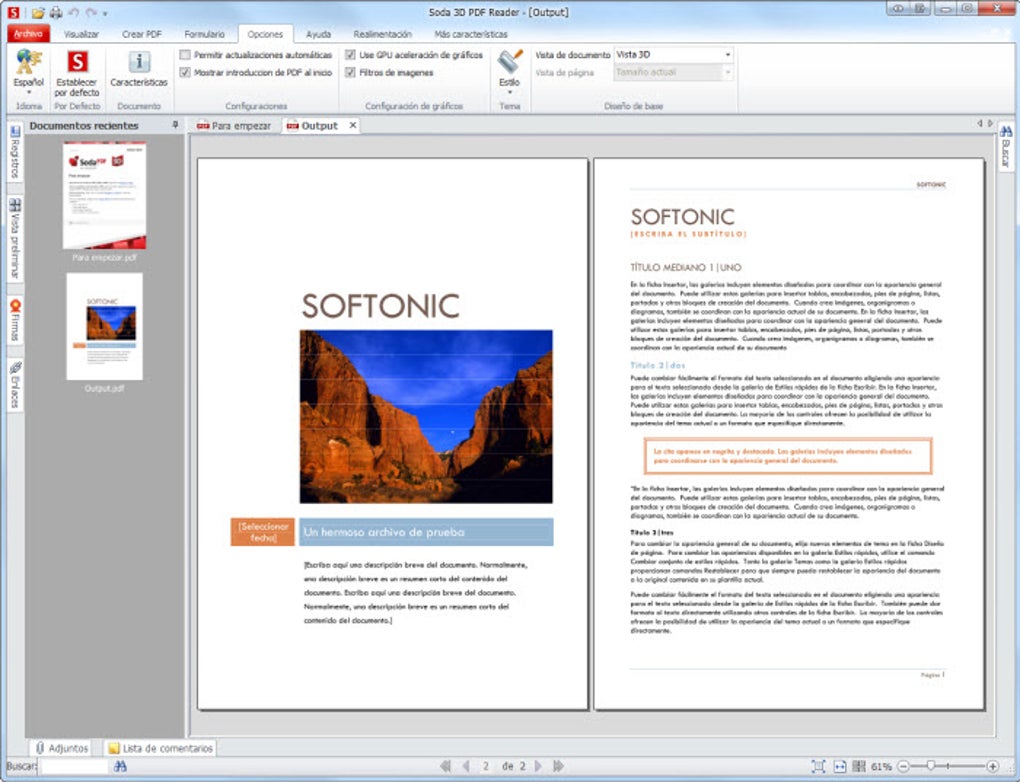Open the Estilo theme dropdown
This screenshot has width=1020, height=782.
click(x=509, y=72)
